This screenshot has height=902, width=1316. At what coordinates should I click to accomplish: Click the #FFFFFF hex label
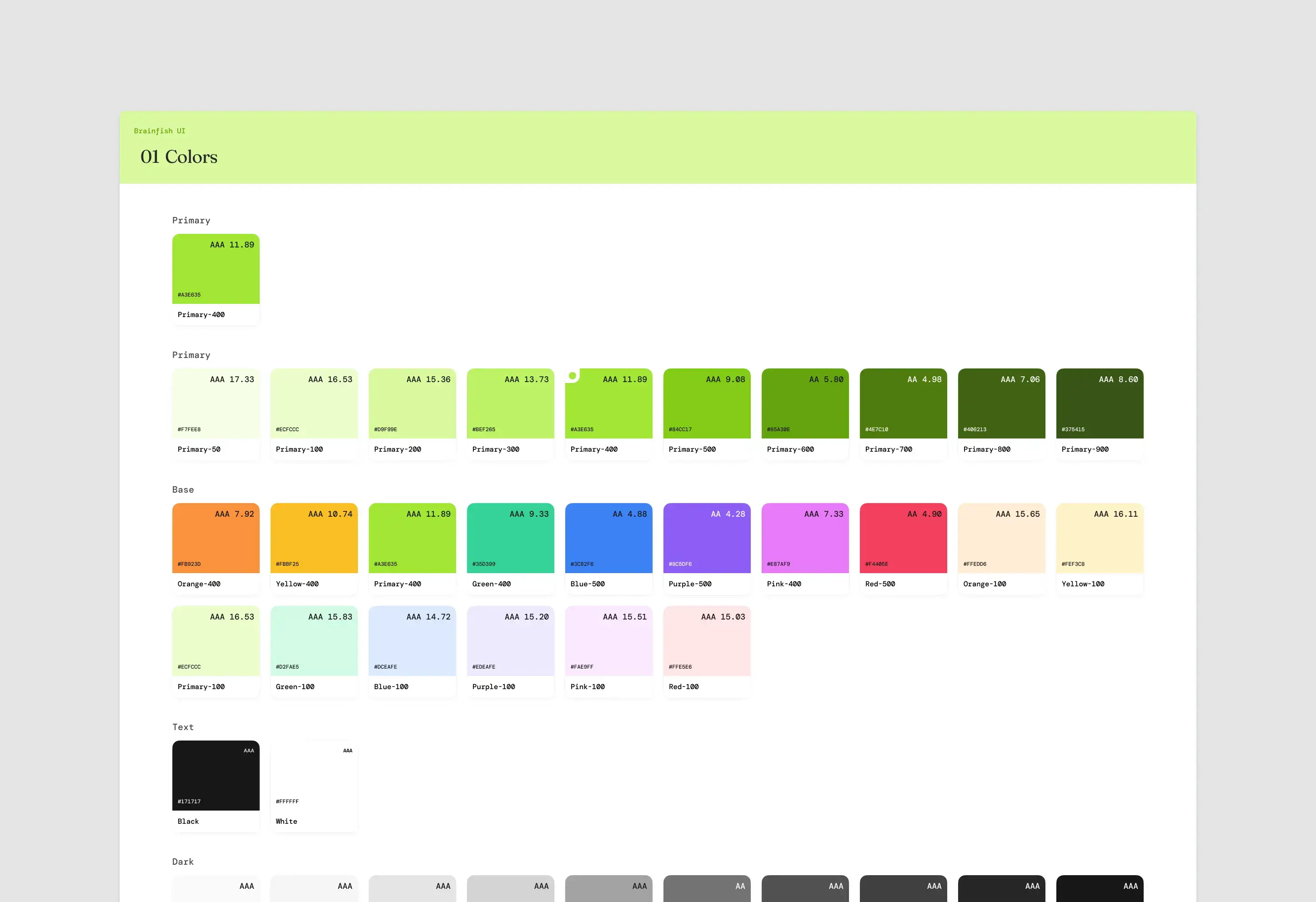pos(287,802)
